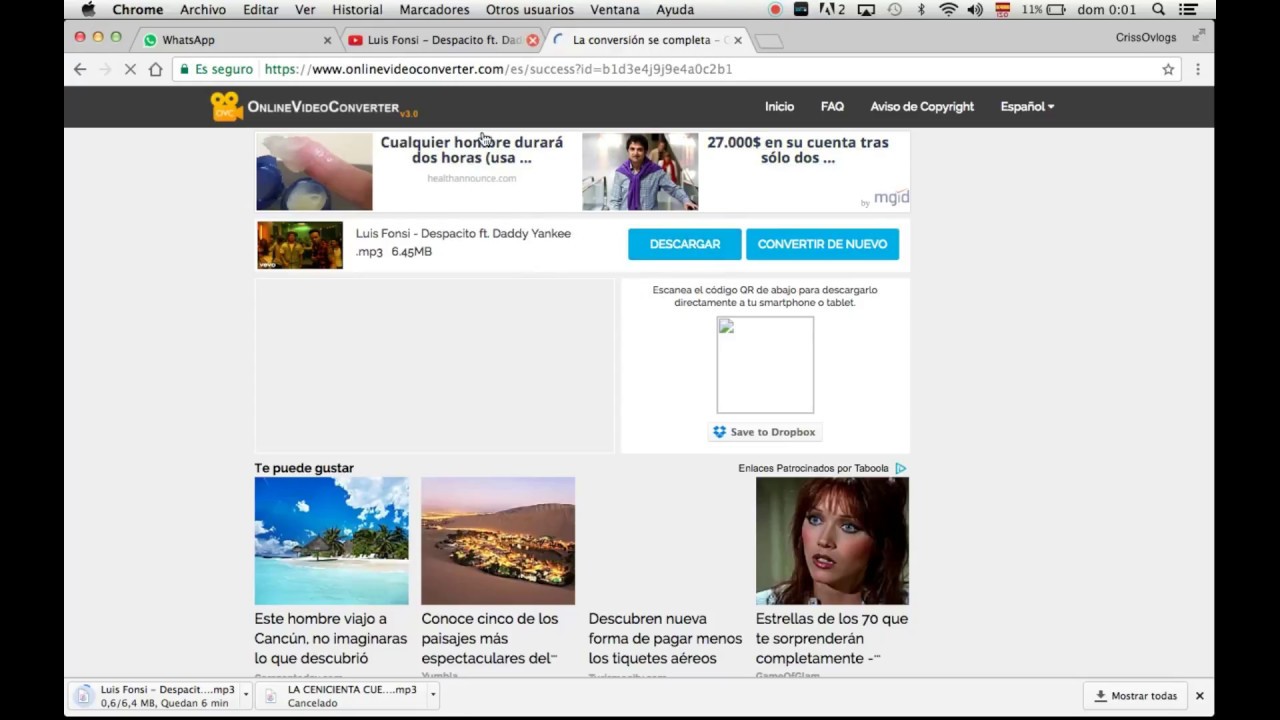The image size is (1280, 720).
Task: Close the WhatsApp tab
Action: point(327,40)
